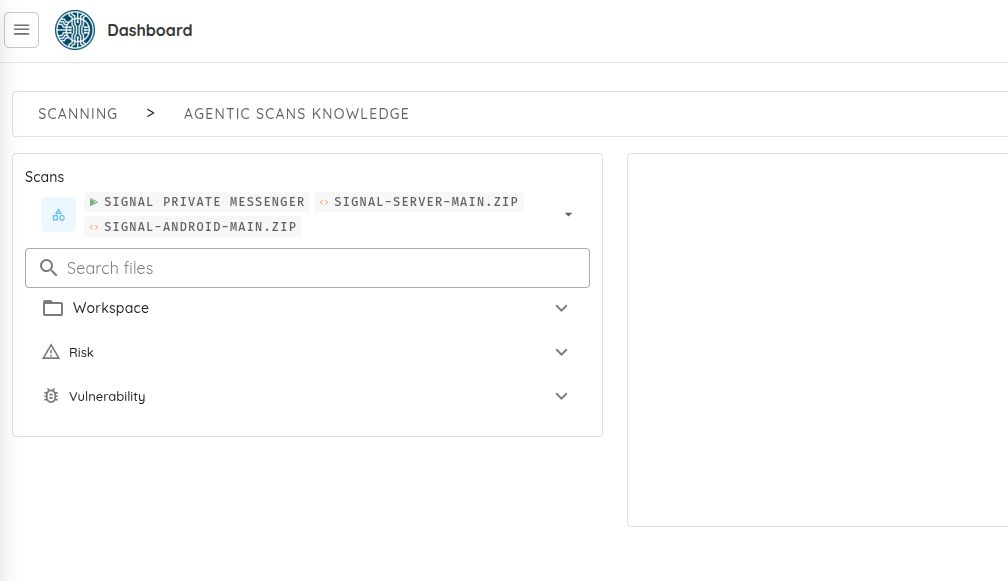Click code icon beside SIGNAL-ANDROID-MAIN.ZIP

pos(94,227)
